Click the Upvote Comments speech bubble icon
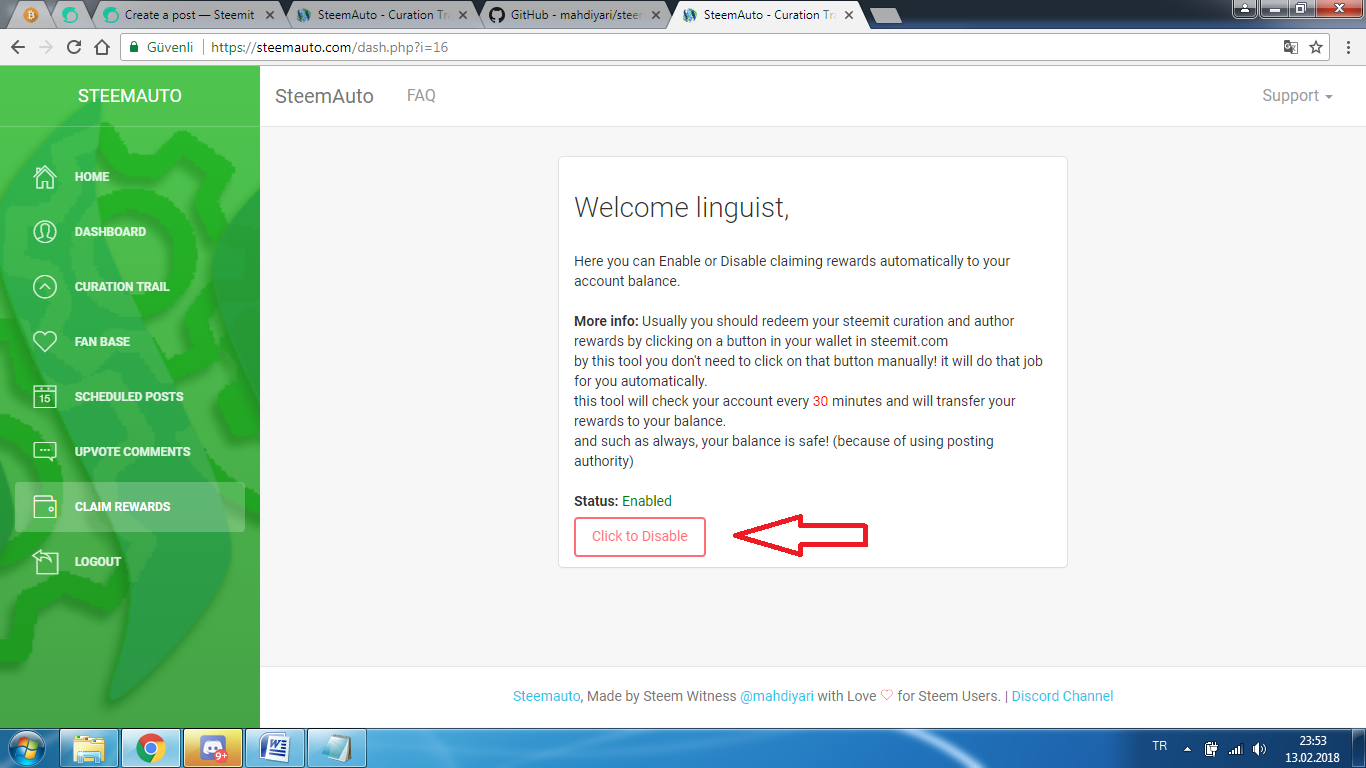Viewport: 1366px width, 768px height. [x=45, y=452]
